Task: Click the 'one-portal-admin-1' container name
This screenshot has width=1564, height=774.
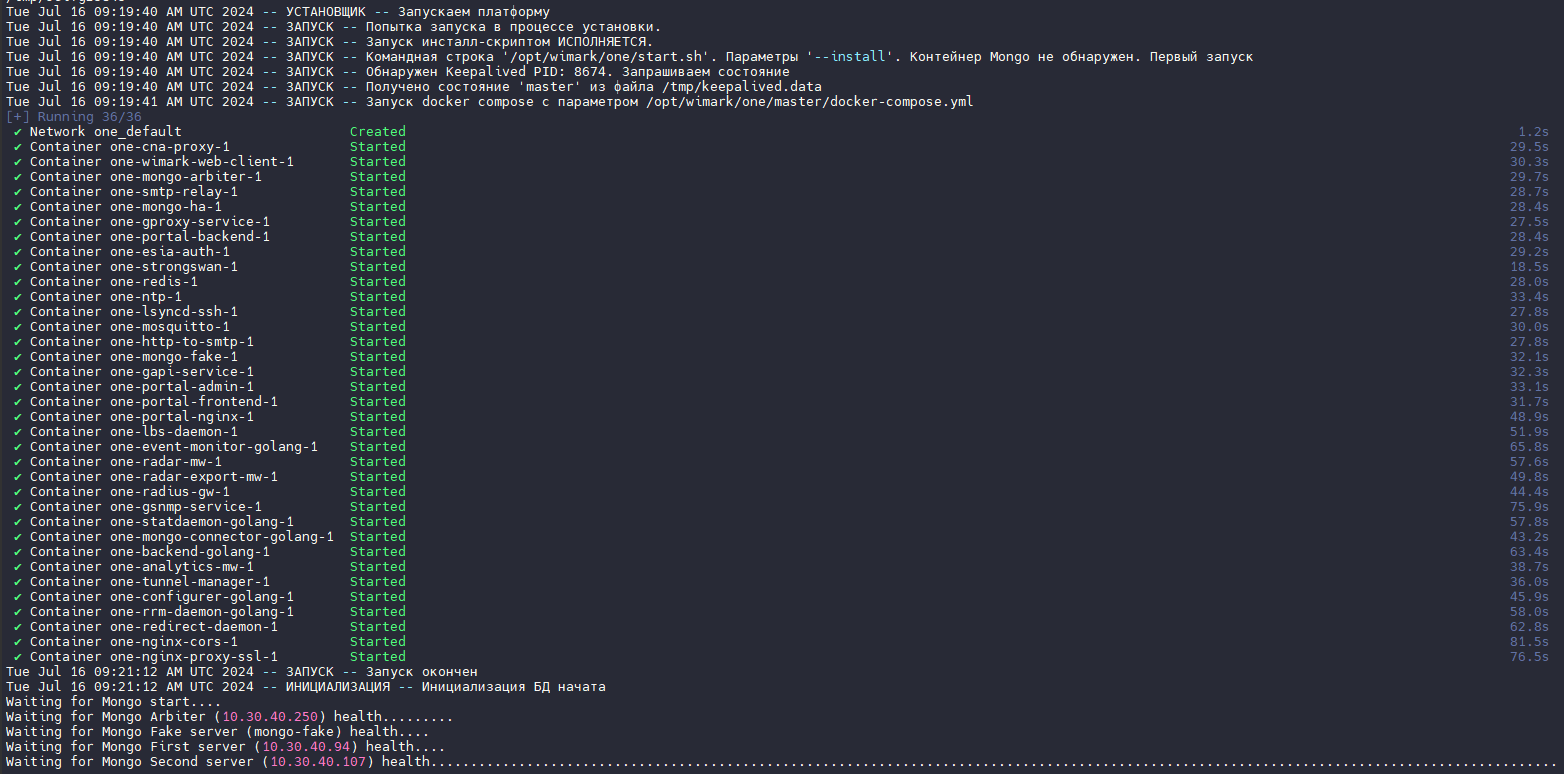Action: (182, 387)
